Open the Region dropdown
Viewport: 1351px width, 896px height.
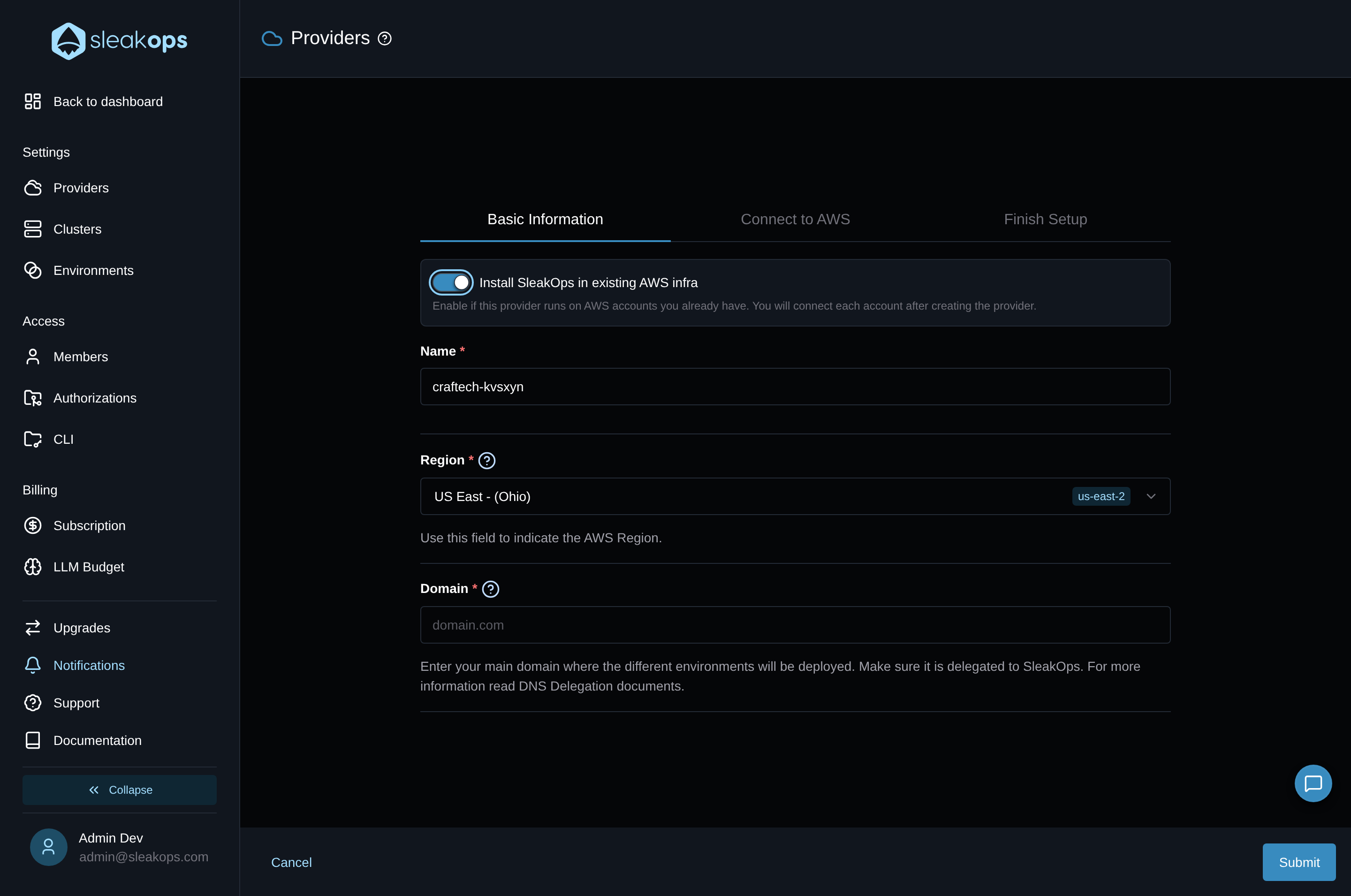pyautogui.click(x=795, y=496)
